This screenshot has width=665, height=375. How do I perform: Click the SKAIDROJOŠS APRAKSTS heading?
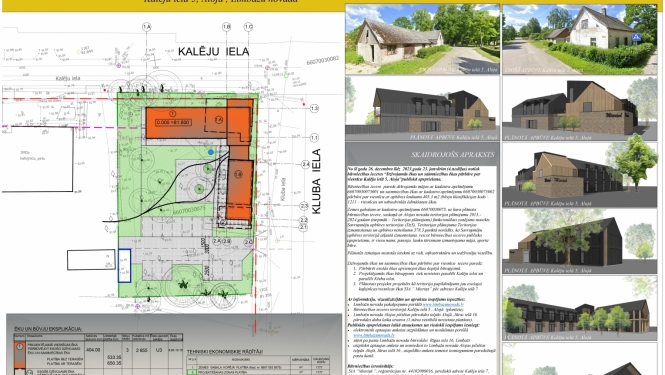tap(453, 154)
